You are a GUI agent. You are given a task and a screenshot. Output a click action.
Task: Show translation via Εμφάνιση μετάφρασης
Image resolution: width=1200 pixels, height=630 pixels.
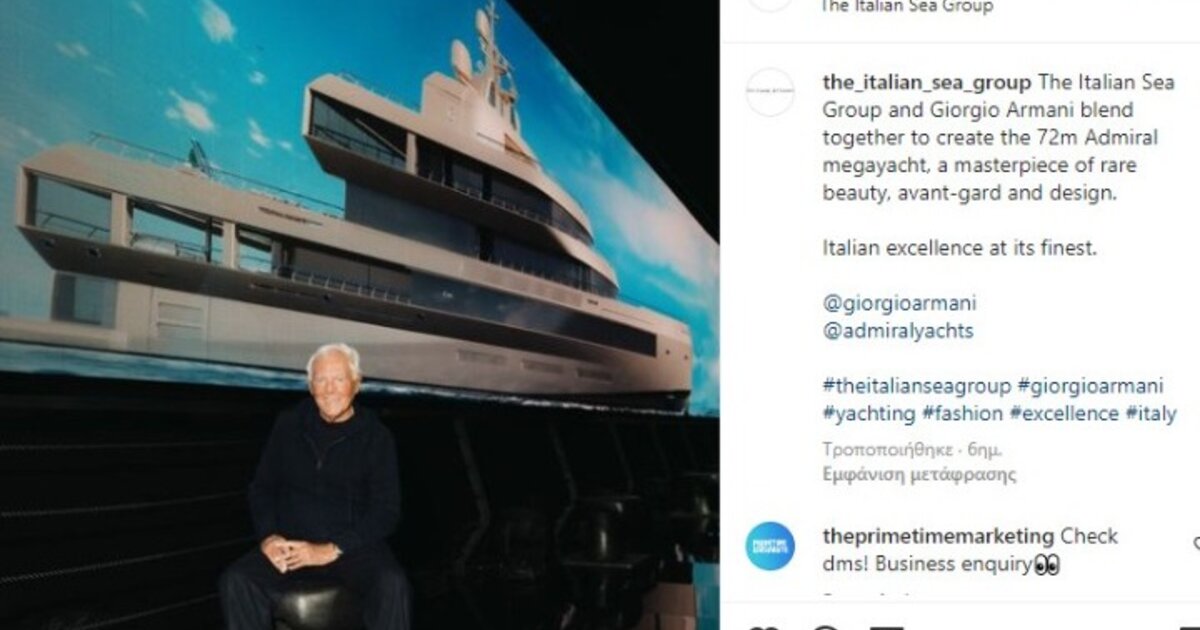(x=919, y=475)
